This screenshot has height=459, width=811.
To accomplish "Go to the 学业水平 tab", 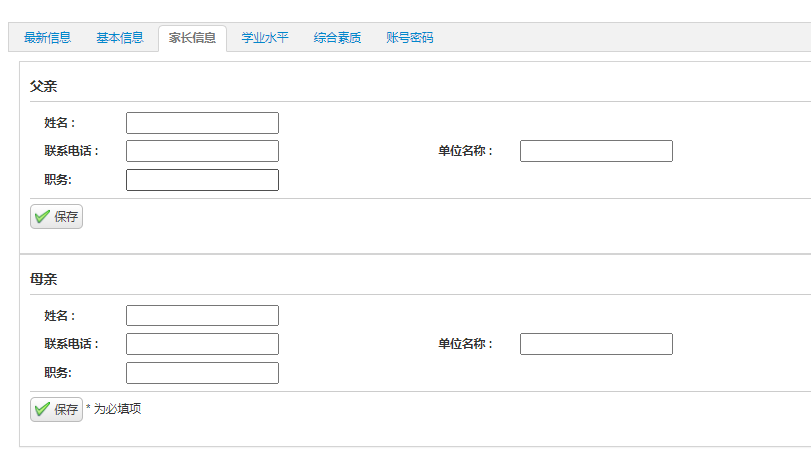I will (x=265, y=38).
